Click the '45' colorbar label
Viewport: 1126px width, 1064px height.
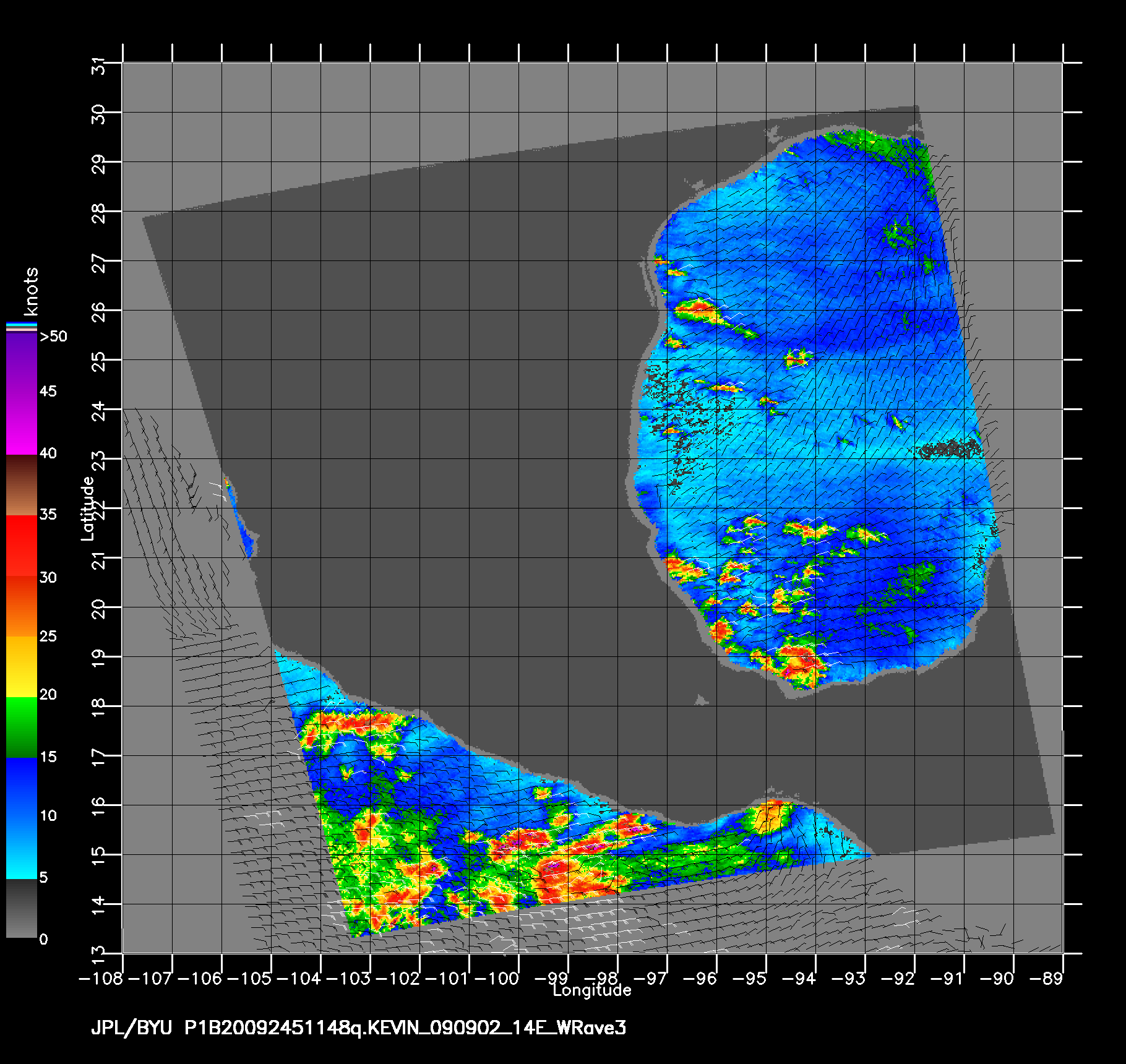tap(48, 392)
